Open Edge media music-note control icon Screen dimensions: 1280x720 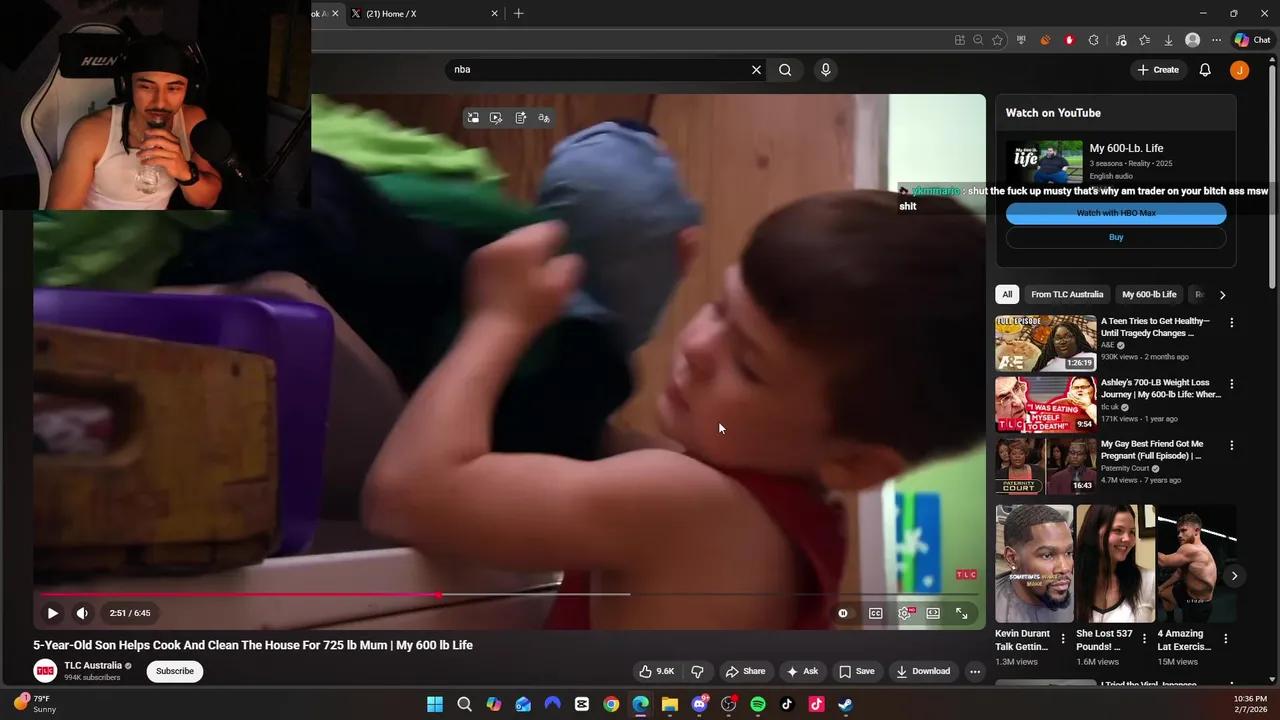[x=1120, y=40]
